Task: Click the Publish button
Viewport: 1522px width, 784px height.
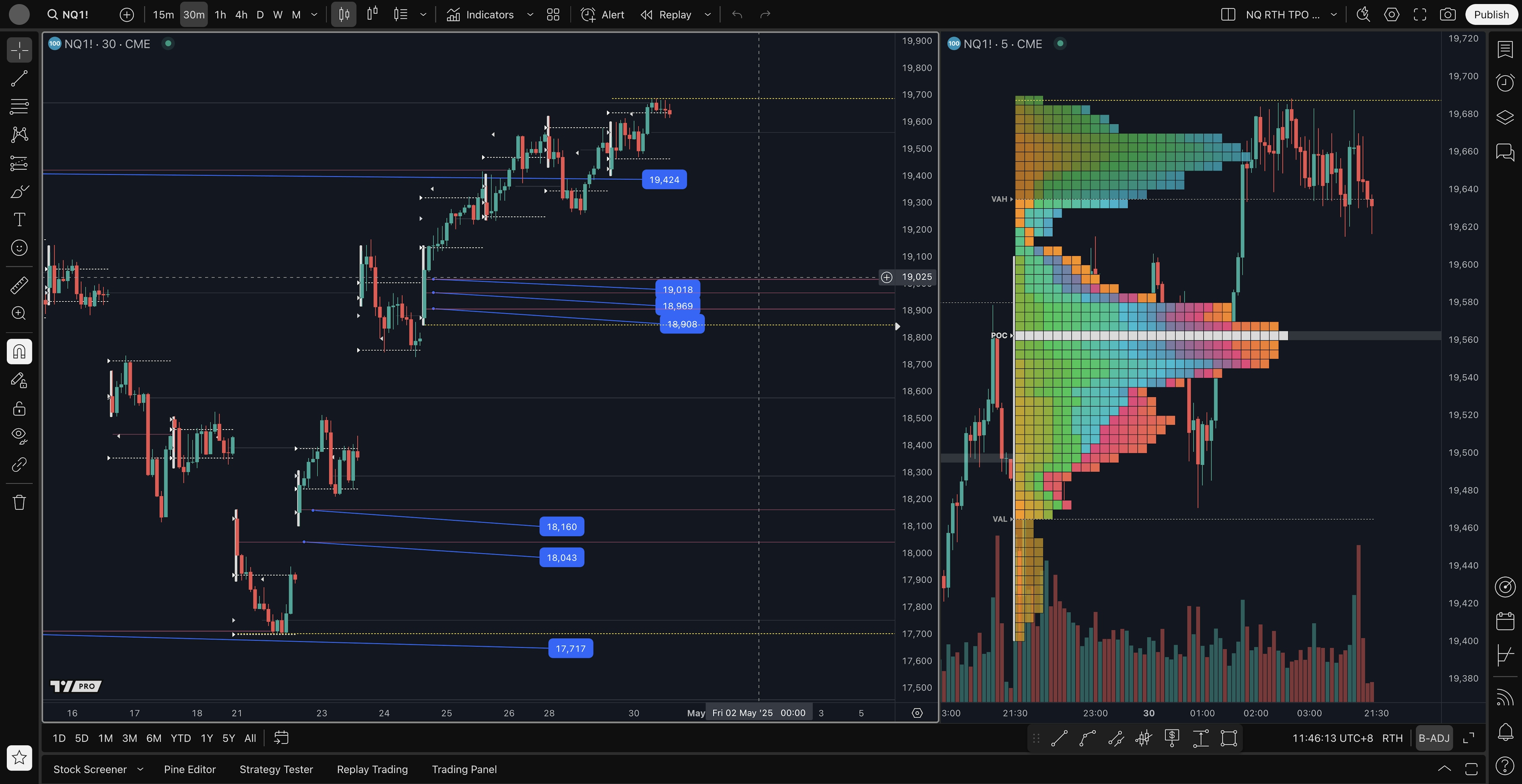Action: pos(1491,15)
